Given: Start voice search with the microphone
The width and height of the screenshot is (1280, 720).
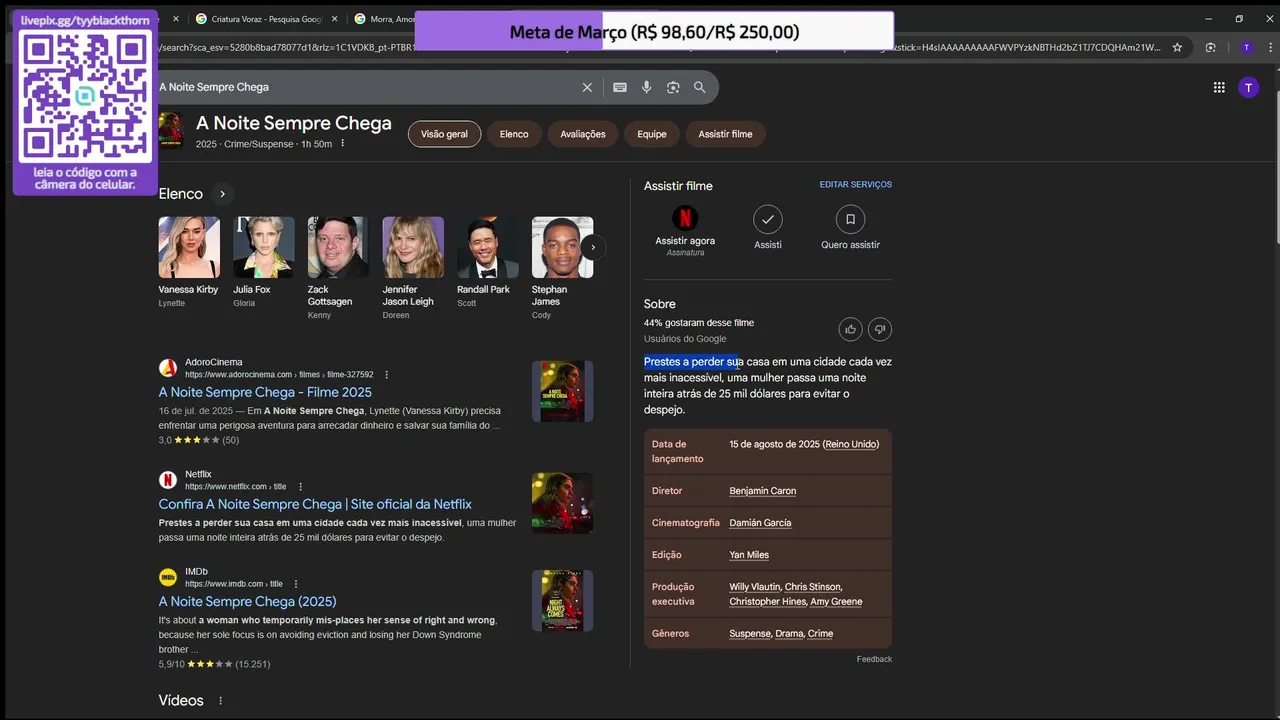Looking at the screenshot, I should click(647, 87).
